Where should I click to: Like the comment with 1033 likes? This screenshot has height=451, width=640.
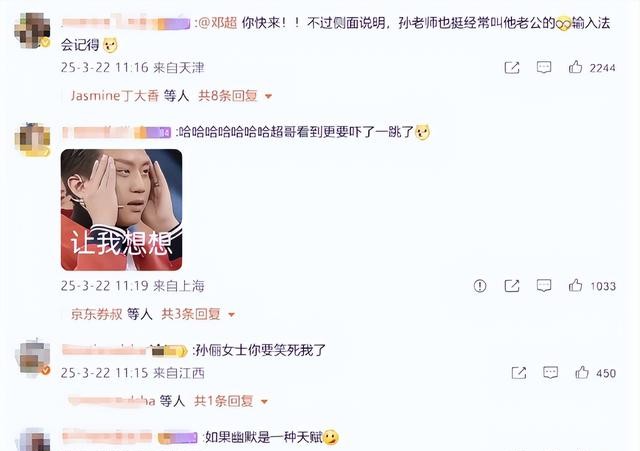[576, 285]
